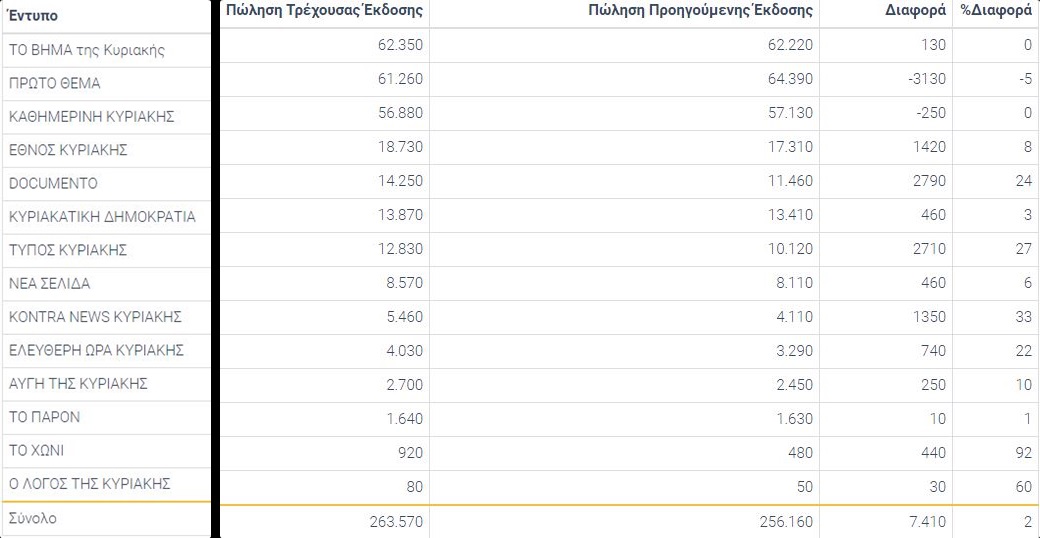Select the Διαφορά column header
1040x538 pixels.
[915, 11]
